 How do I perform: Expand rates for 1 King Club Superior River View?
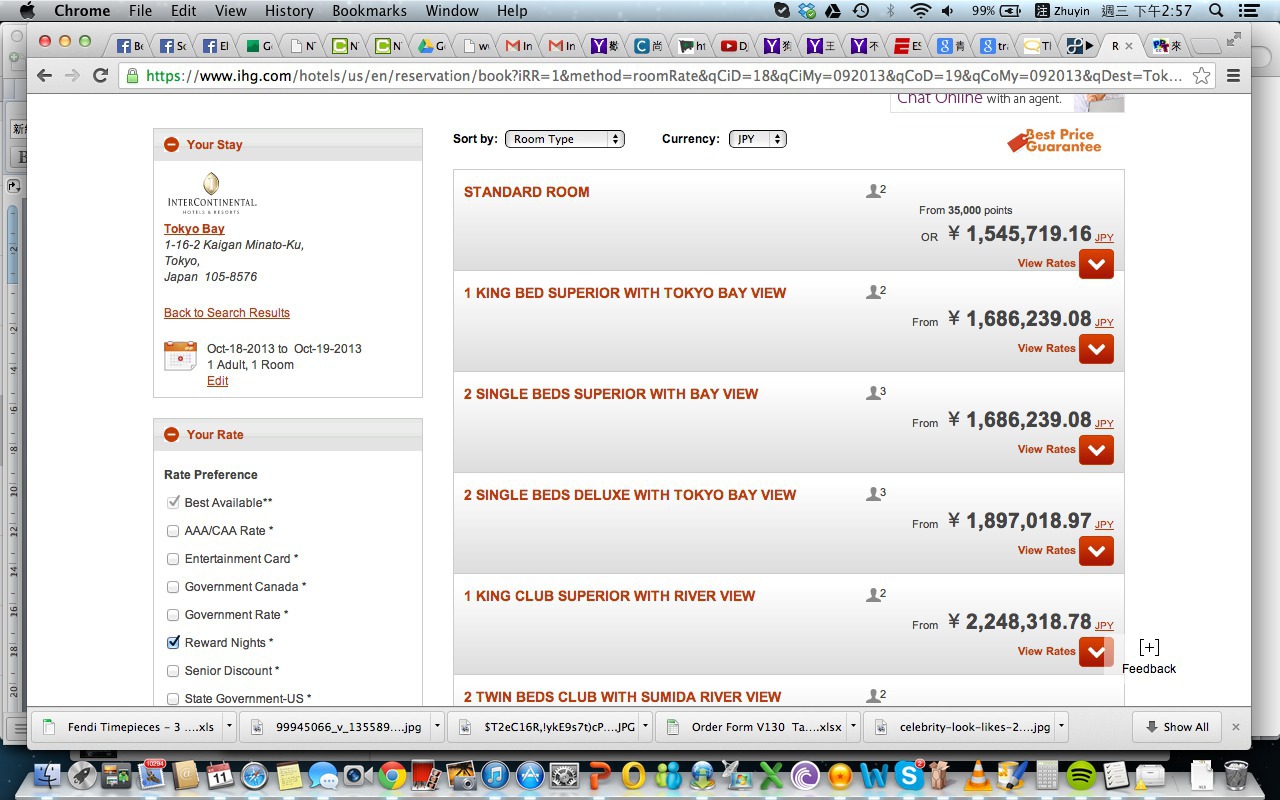pos(1096,652)
